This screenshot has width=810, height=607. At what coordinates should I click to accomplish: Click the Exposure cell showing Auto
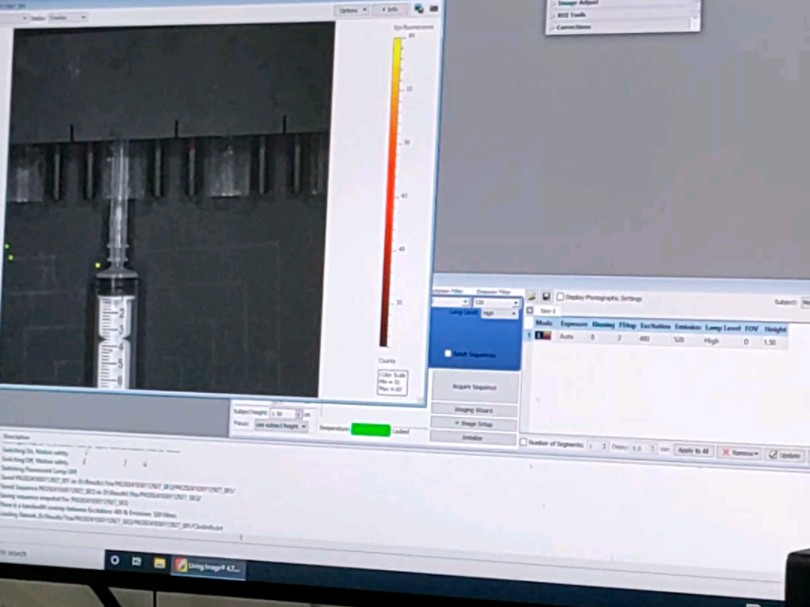pyautogui.click(x=567, y=337)
